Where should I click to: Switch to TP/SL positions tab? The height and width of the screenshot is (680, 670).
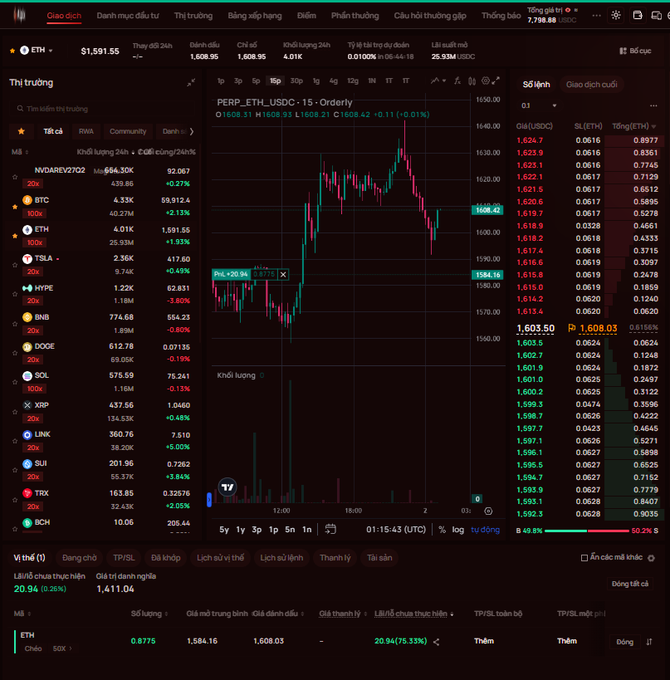(124, 558)
